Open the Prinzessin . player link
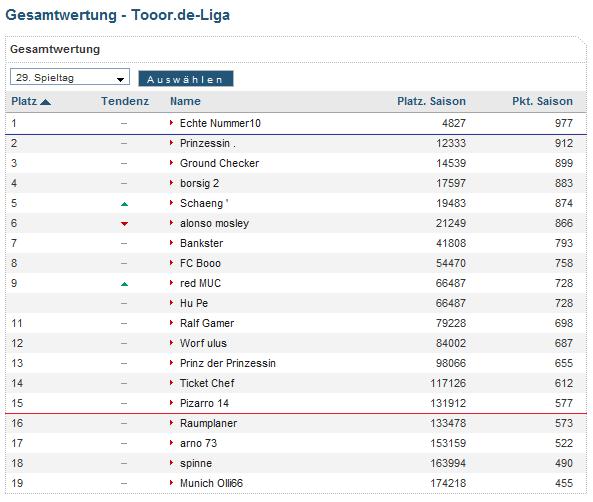The image size is (593, 502). pyautogui.click(x=208, y=143)
